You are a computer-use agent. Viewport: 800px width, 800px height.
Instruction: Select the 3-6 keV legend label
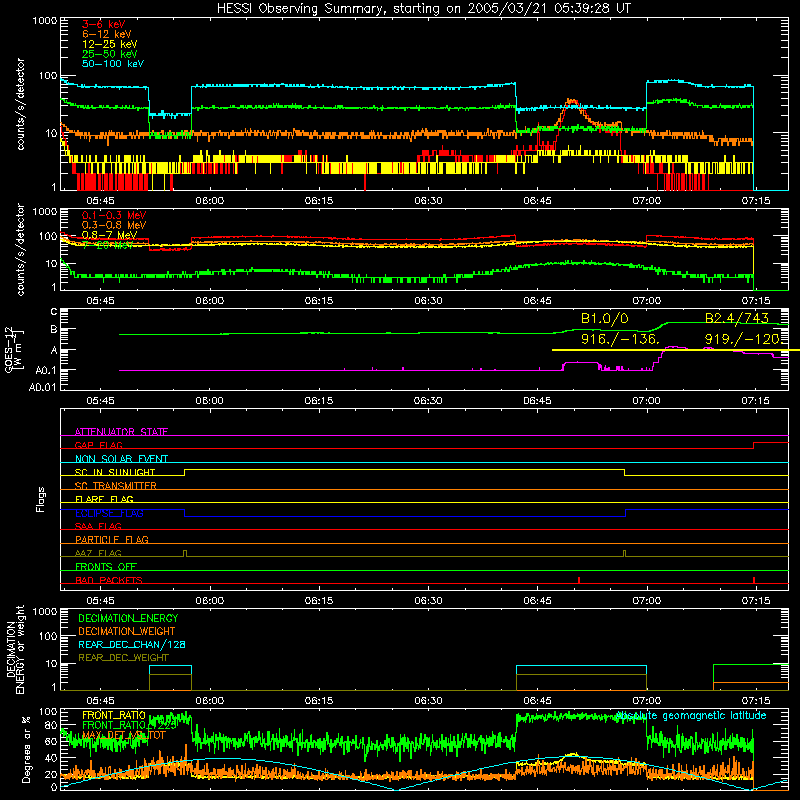click(x=104, y=24)
